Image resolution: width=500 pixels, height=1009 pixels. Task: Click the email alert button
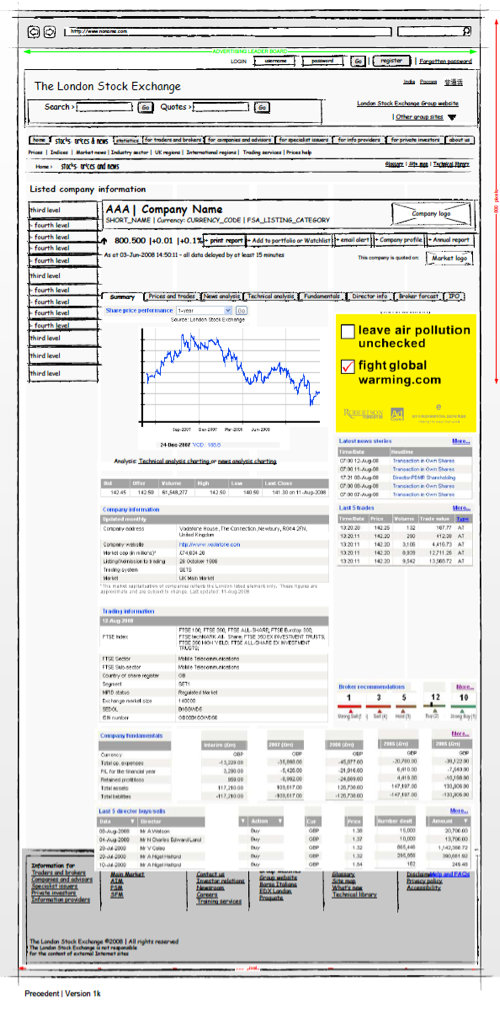coord(353,240)
